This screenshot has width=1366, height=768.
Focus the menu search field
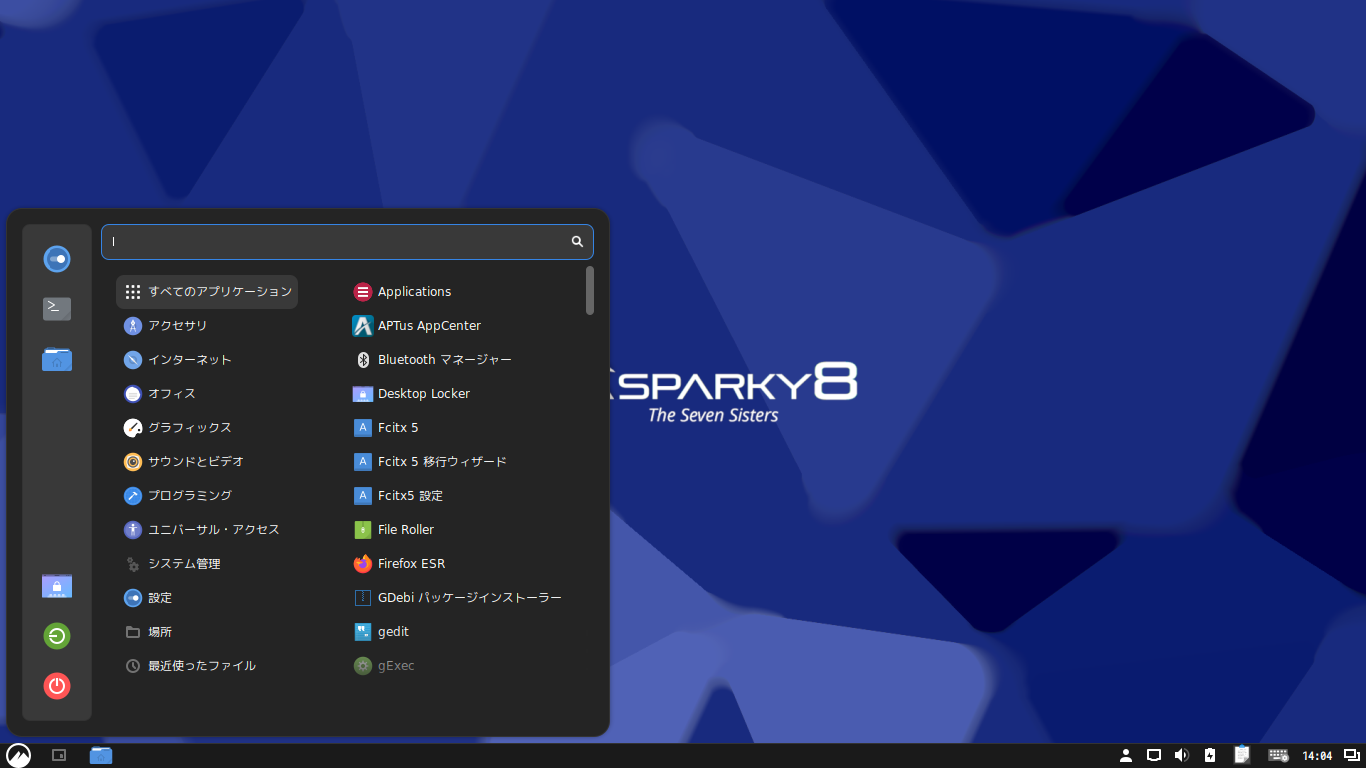(x=347, y=242)
